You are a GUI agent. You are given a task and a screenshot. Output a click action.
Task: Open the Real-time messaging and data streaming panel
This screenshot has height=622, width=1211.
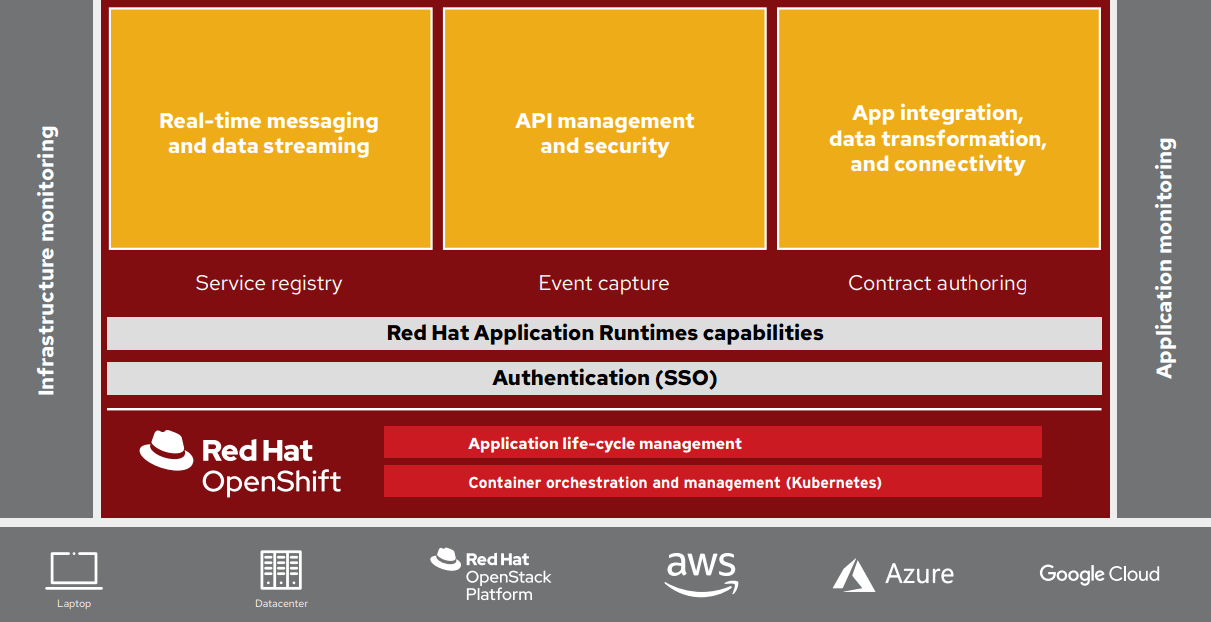(269, 129)
